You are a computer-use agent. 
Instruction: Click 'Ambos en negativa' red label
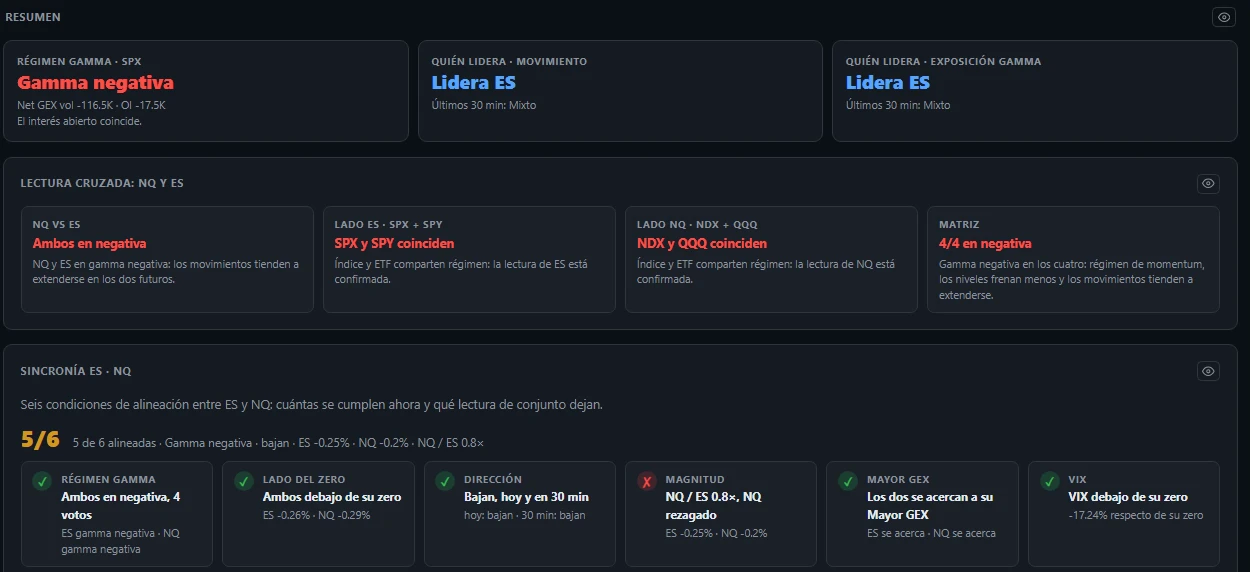pos(89,243)
